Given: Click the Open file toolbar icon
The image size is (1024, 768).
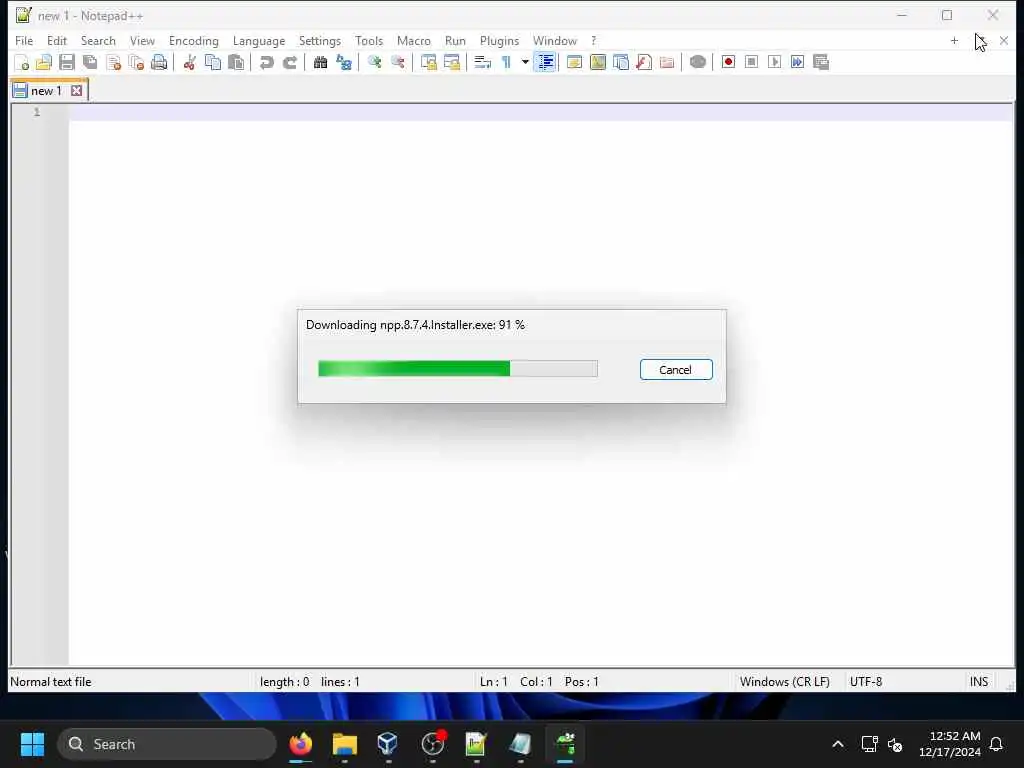Looking at the screenshot, I should (x=44, y=62).
